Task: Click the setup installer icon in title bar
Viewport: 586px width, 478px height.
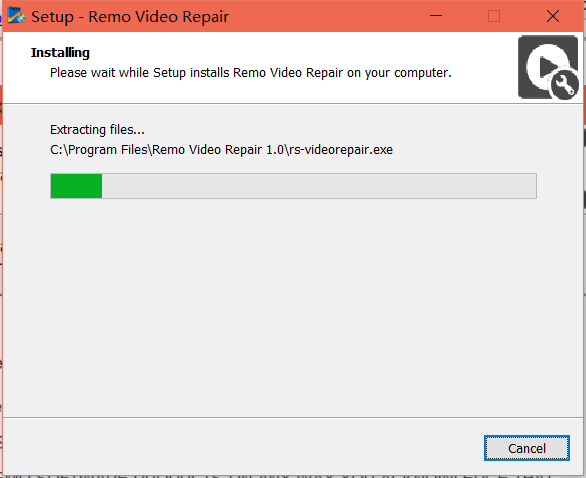Action: 16,16
